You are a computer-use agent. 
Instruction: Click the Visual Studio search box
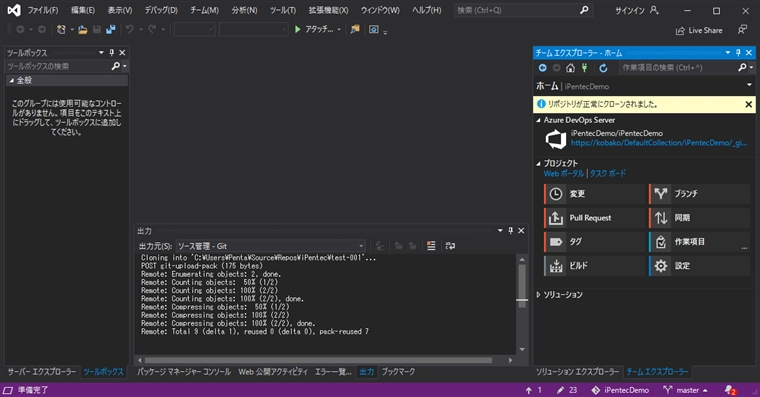[x=522, y=10]
